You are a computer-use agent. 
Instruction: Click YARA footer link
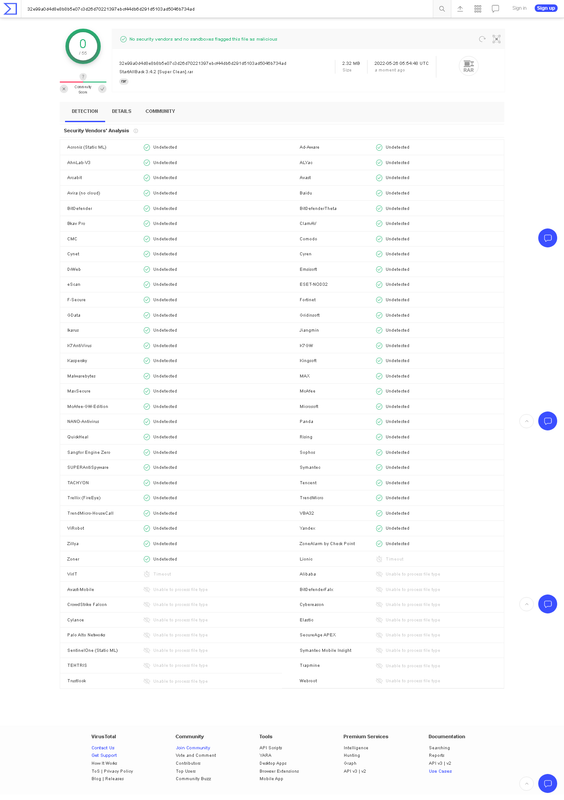click(265, 755)
